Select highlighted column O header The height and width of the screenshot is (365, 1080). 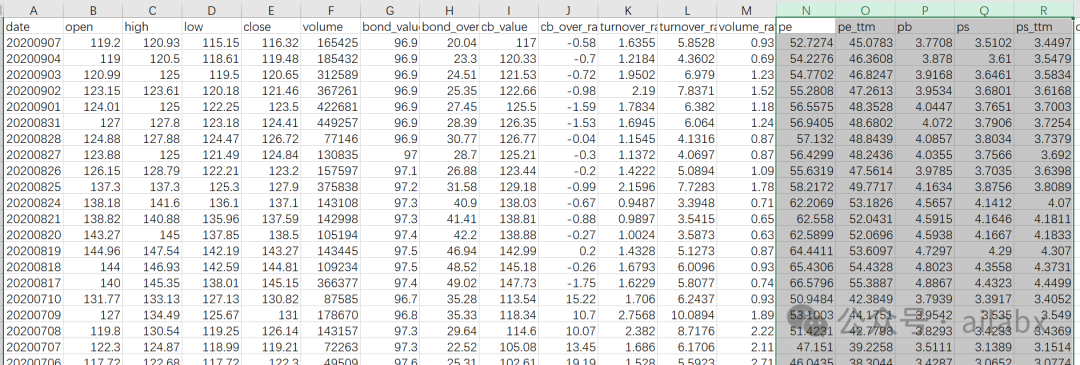(865, 10)
